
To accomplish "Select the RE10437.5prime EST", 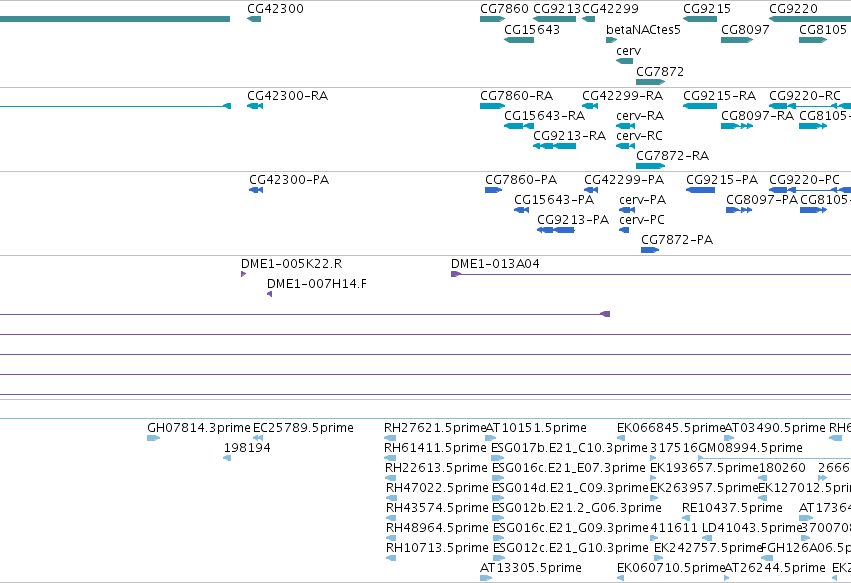I will pos(686,518).
